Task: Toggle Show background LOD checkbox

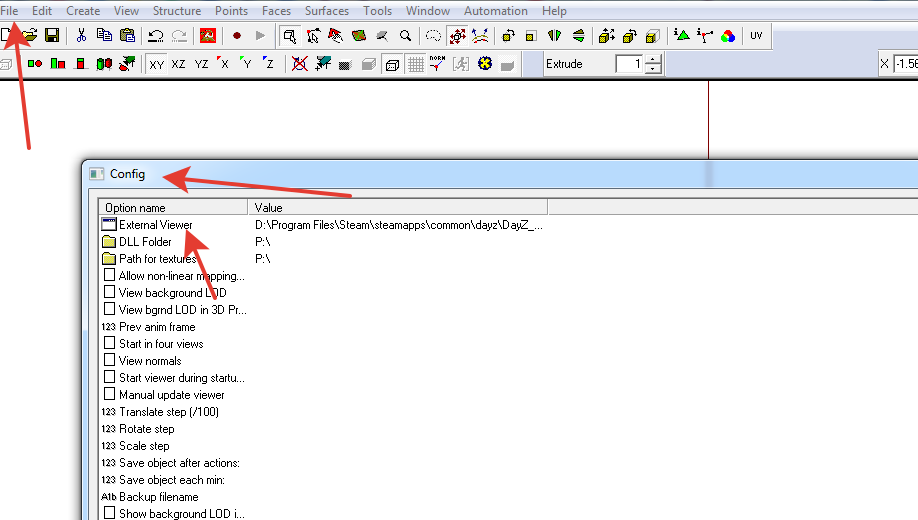Action: tap(109, 512)
